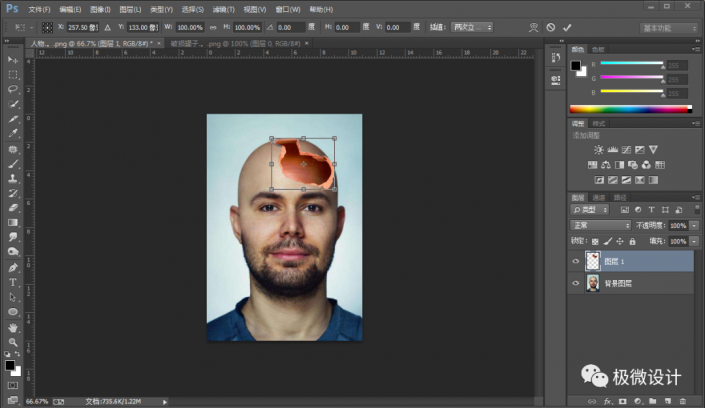The height and width of the screenshot is (408, 705).
Task: Open the interpolation dropdown 两次立方
Action: [x=471, y=27]
